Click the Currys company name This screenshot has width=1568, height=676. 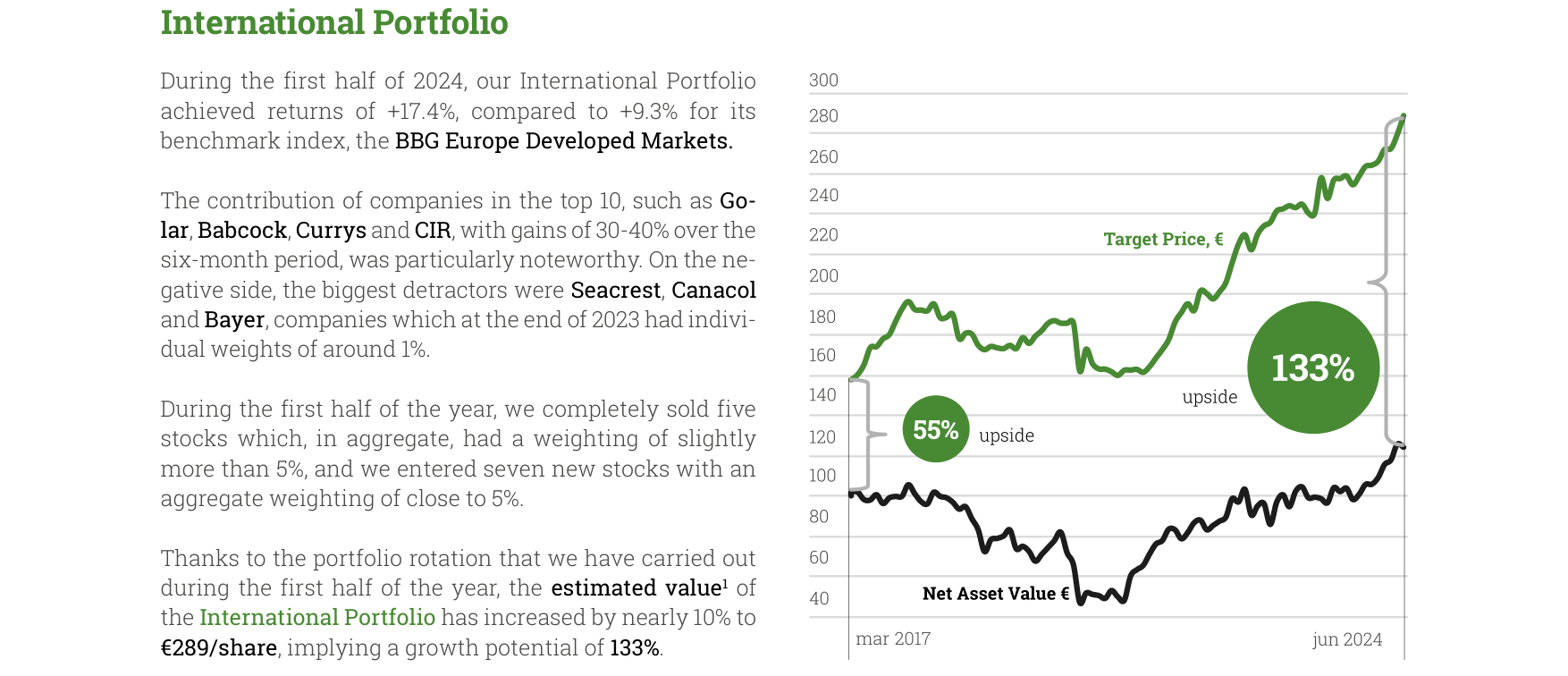(x=331, y=231)
